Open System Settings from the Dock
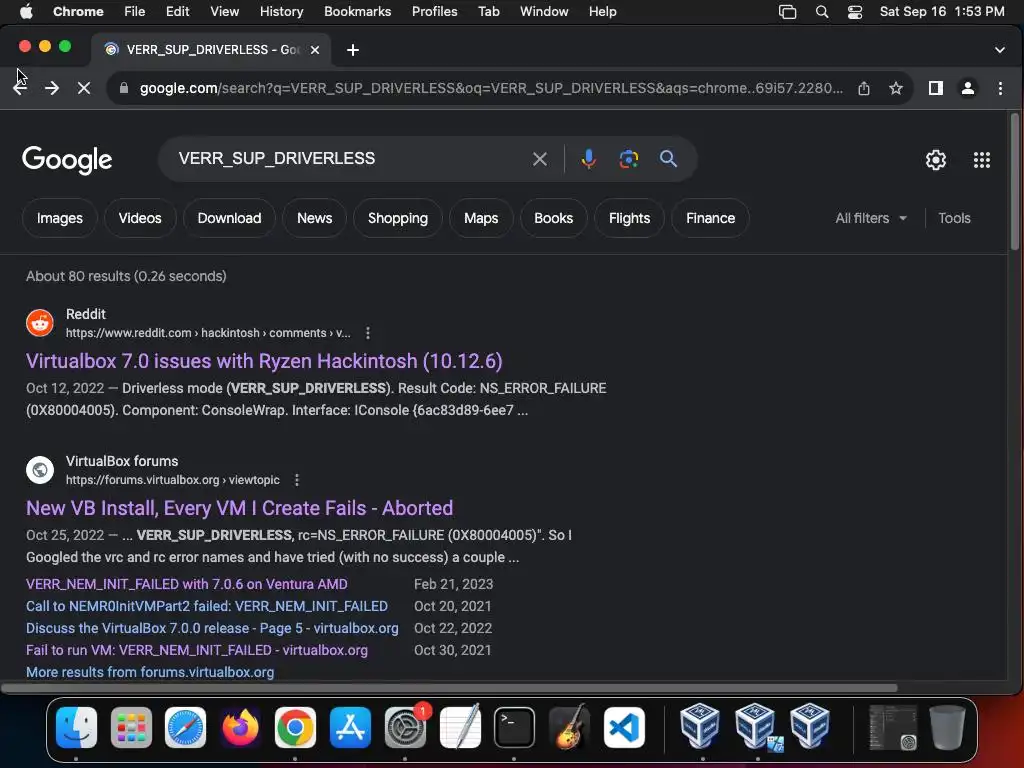The image size is (1024, 768). 405,728
